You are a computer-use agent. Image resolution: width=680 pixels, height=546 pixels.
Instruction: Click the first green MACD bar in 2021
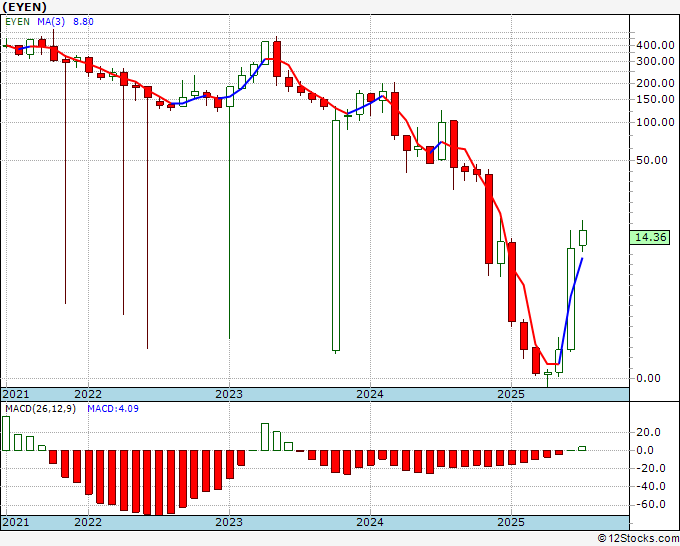(x=6, y=434)
